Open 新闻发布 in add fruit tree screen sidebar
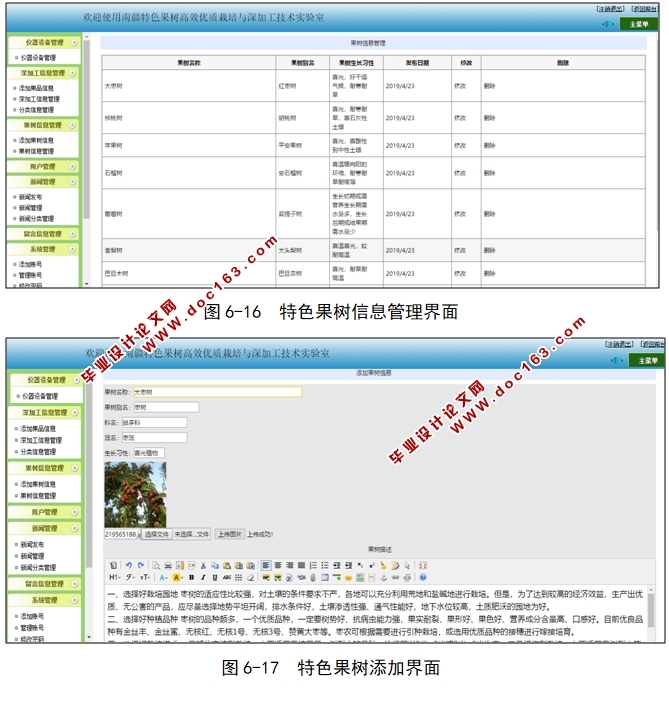The width and height of the screenshot is (669, 706). coord(32,544)
